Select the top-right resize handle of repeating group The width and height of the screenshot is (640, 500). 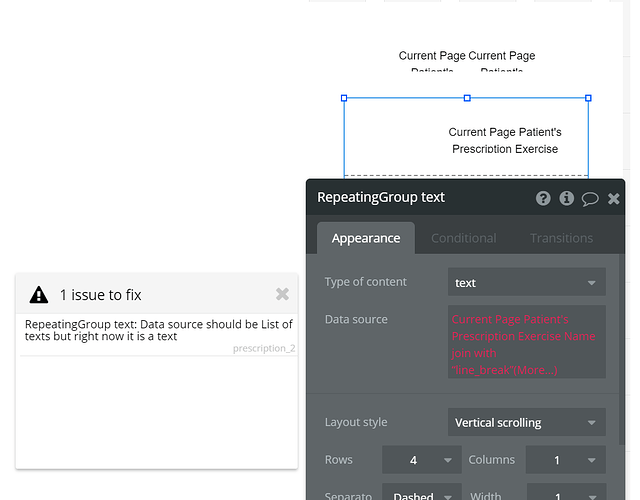pyautogui.click(x=588, y=98)
